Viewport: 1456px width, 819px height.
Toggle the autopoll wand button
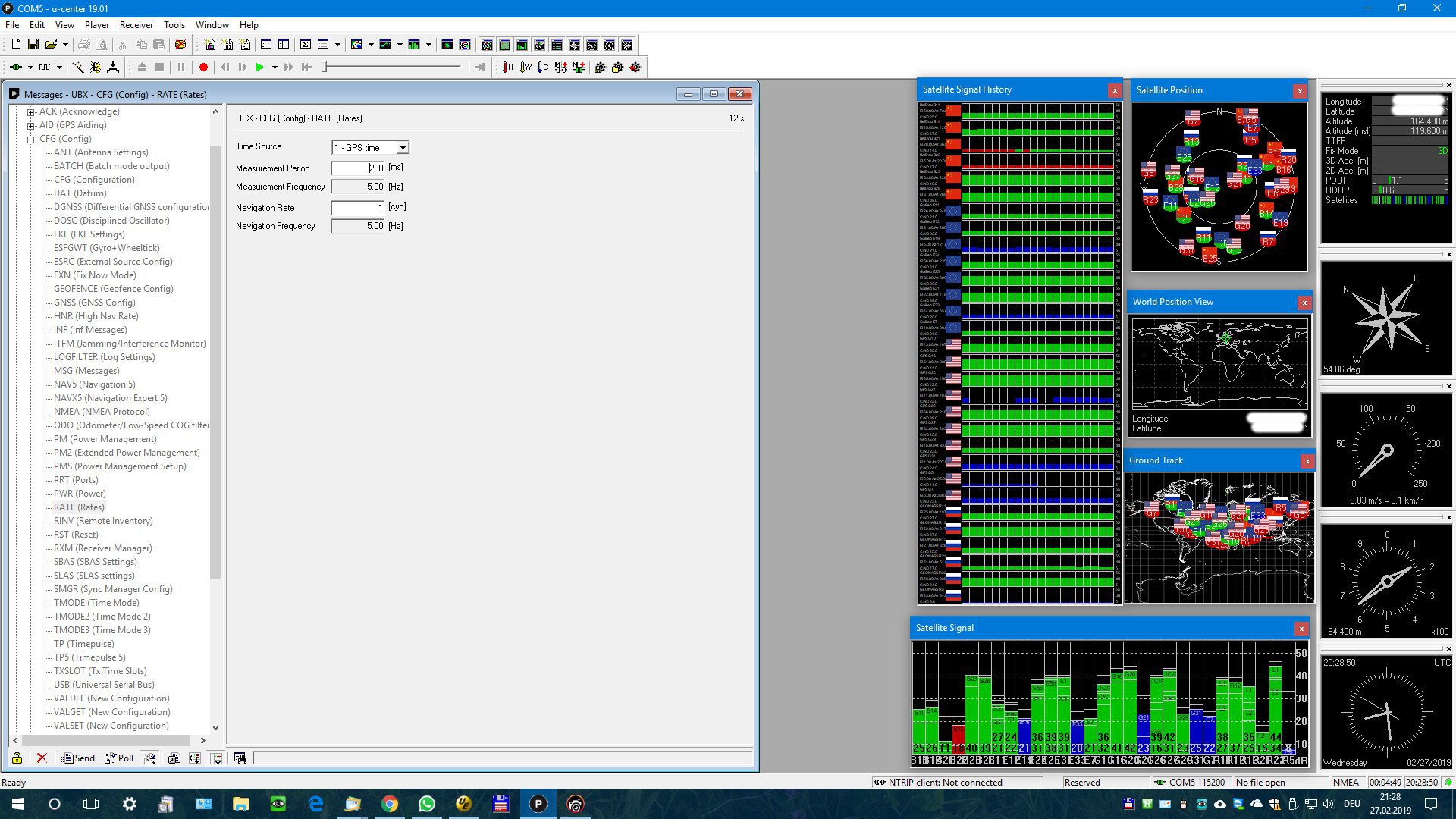point(150,758)
